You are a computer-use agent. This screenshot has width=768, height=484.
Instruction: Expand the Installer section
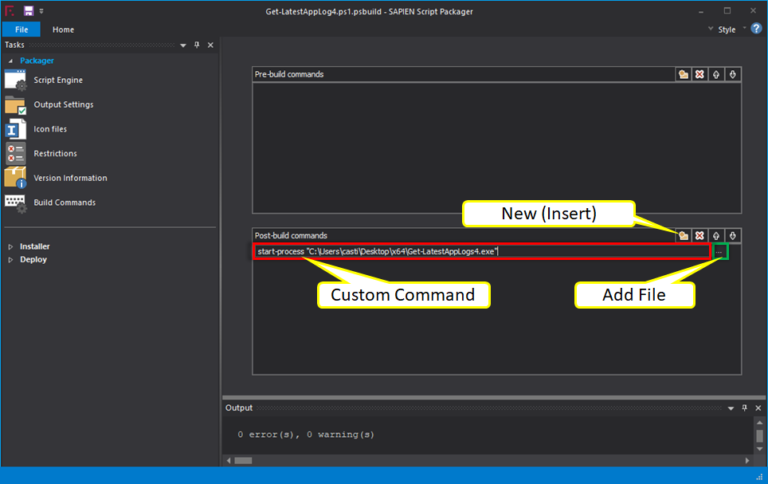(x=10, y=247)
